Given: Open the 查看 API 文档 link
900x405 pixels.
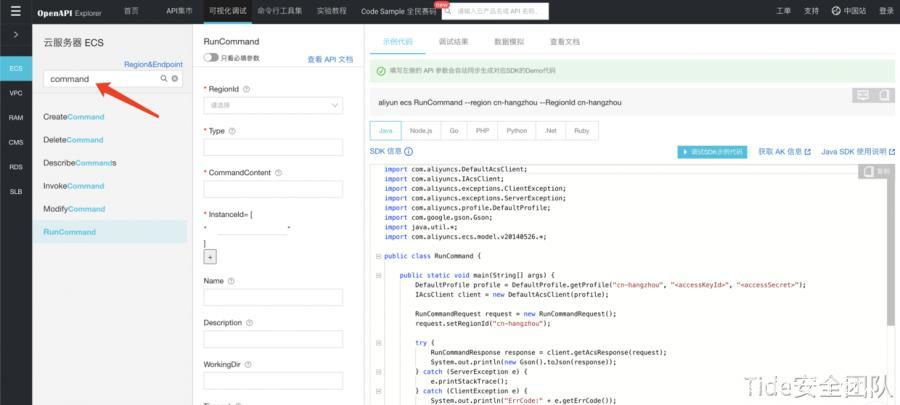Looking at the screenshot, I should tap(330, 59).
